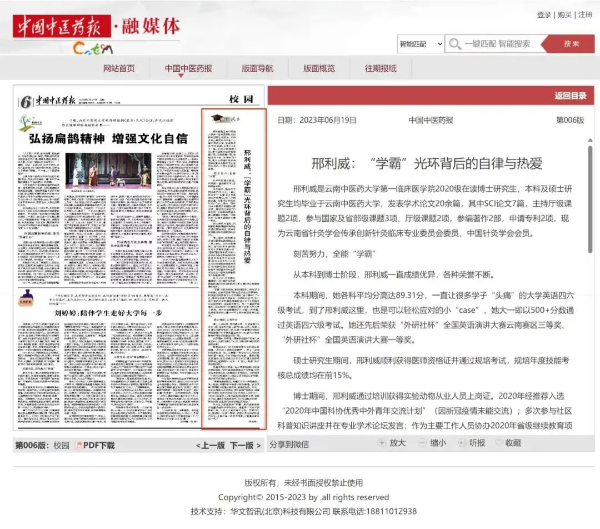Viewport: 600px width, 529px height.
Task: Click the 收藏 favorite icon
Action: [x=498, y=442]
